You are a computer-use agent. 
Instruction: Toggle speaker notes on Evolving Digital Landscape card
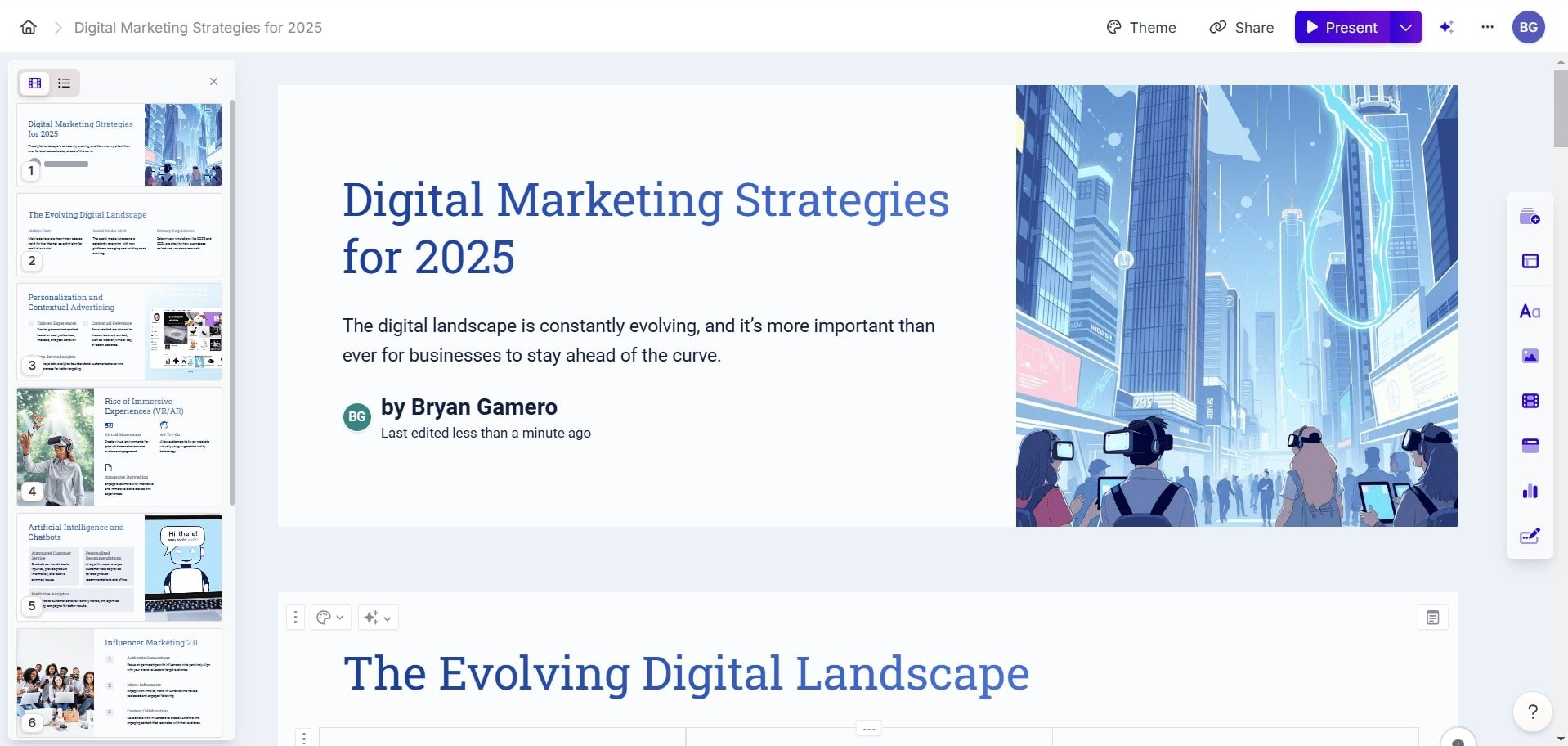click(x=1432, y=618)
